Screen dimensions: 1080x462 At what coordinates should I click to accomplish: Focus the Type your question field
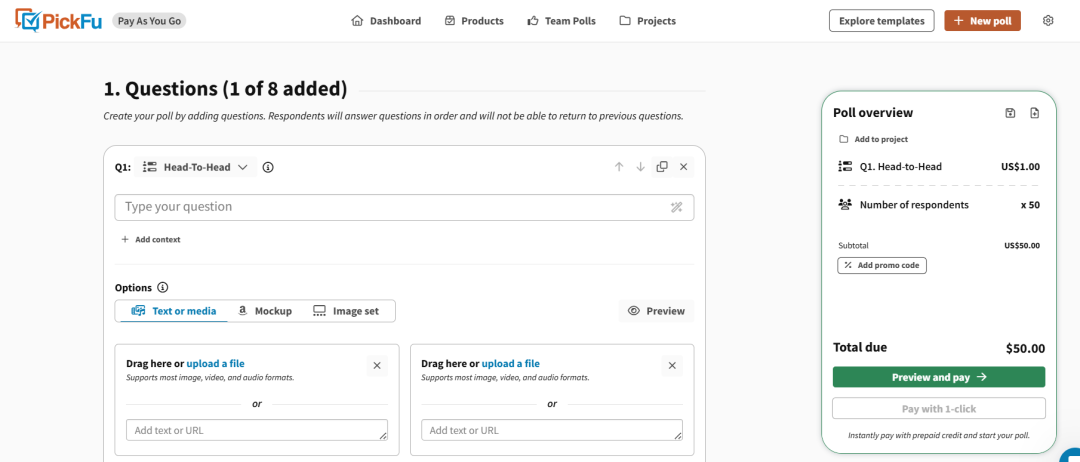[x=390, y=207]
